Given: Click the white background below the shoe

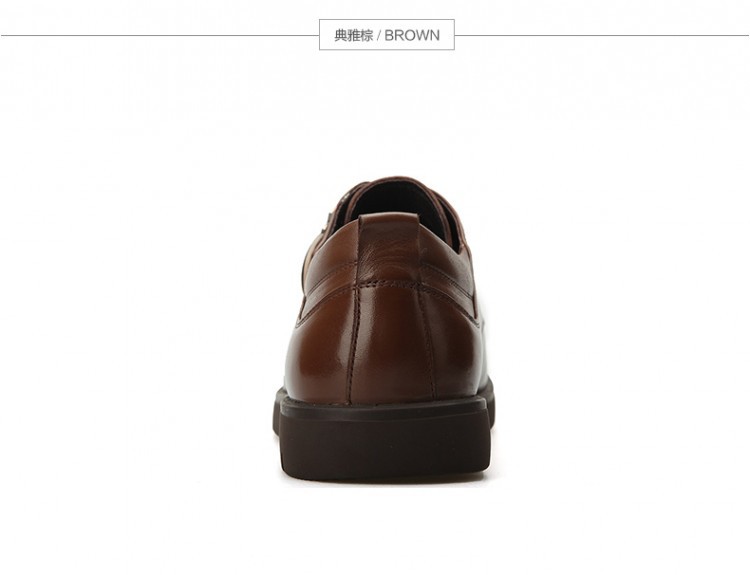Looking at the screenshot, I should coord(383,526).
